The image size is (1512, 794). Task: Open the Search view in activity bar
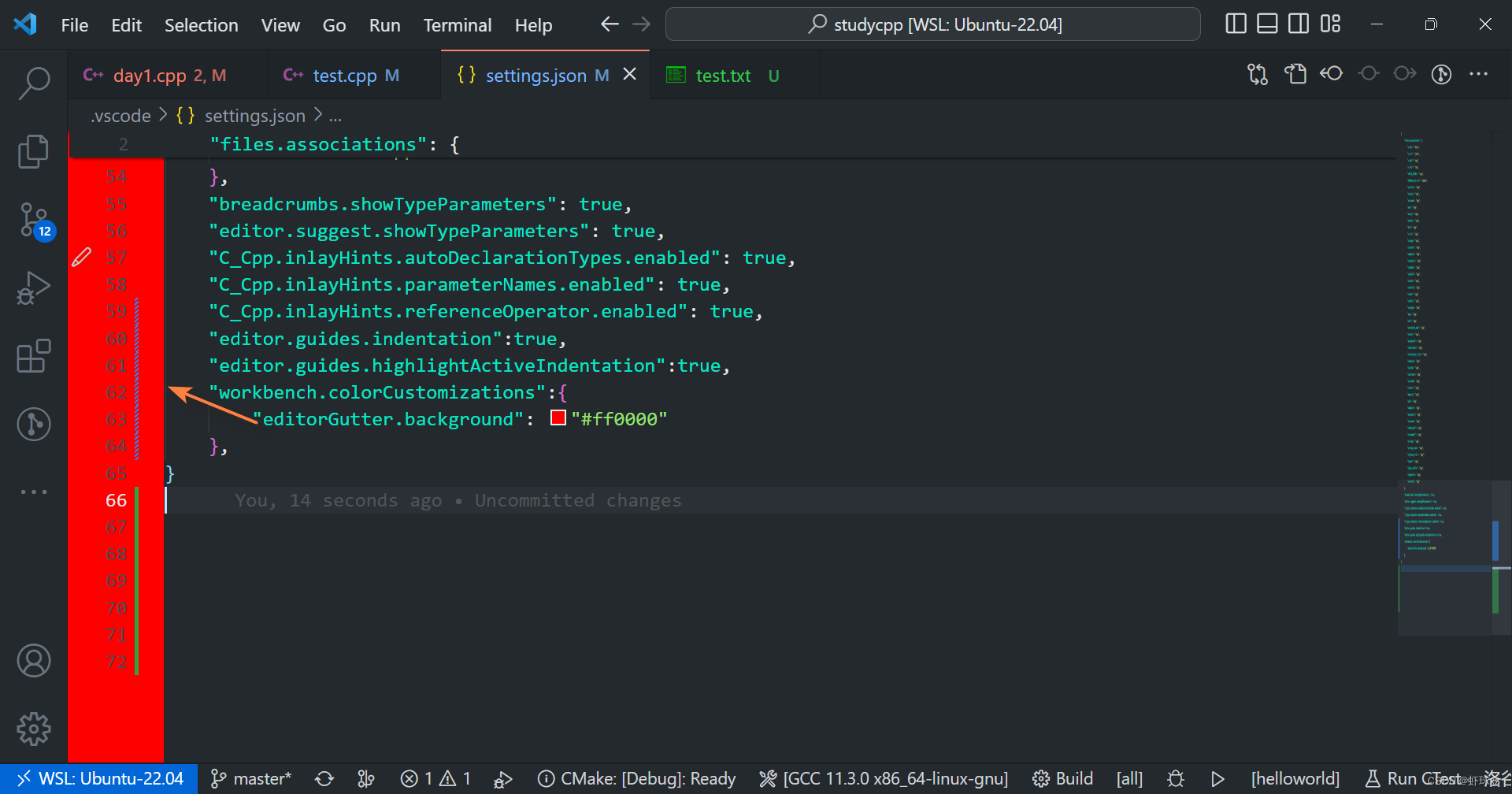click(34, 83)
